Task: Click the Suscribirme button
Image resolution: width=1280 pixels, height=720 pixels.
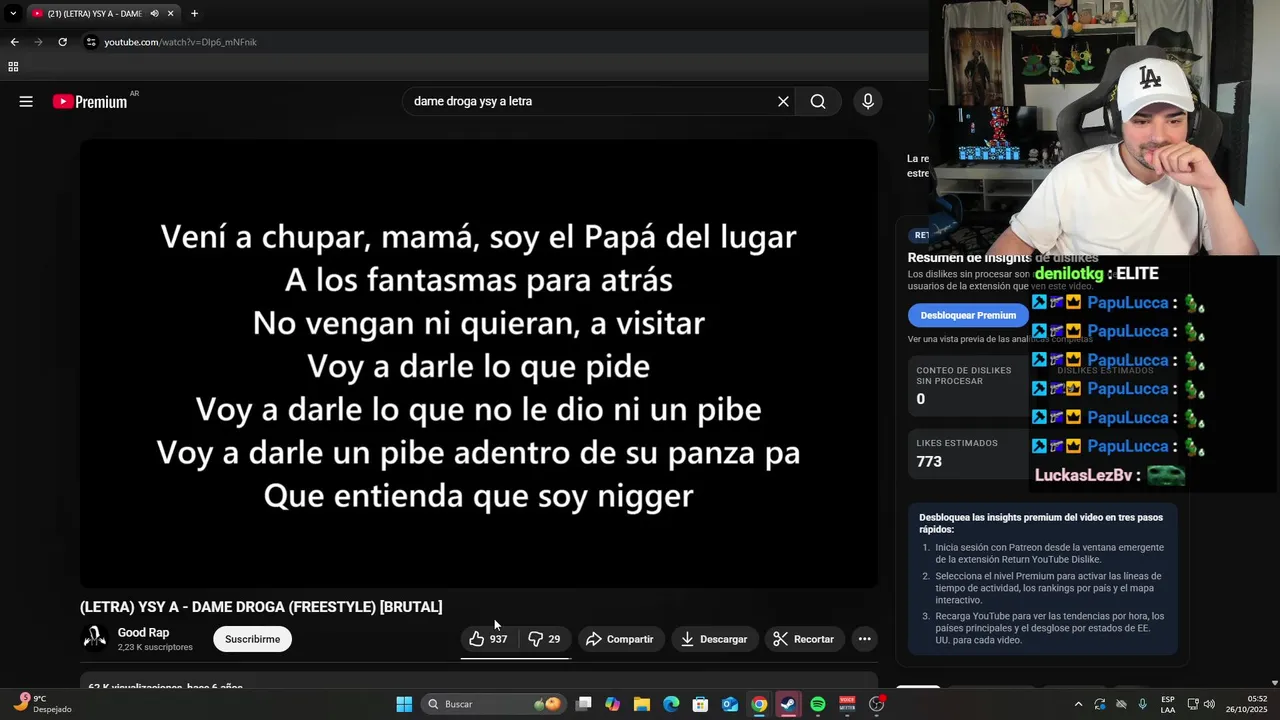Action: 252,639
